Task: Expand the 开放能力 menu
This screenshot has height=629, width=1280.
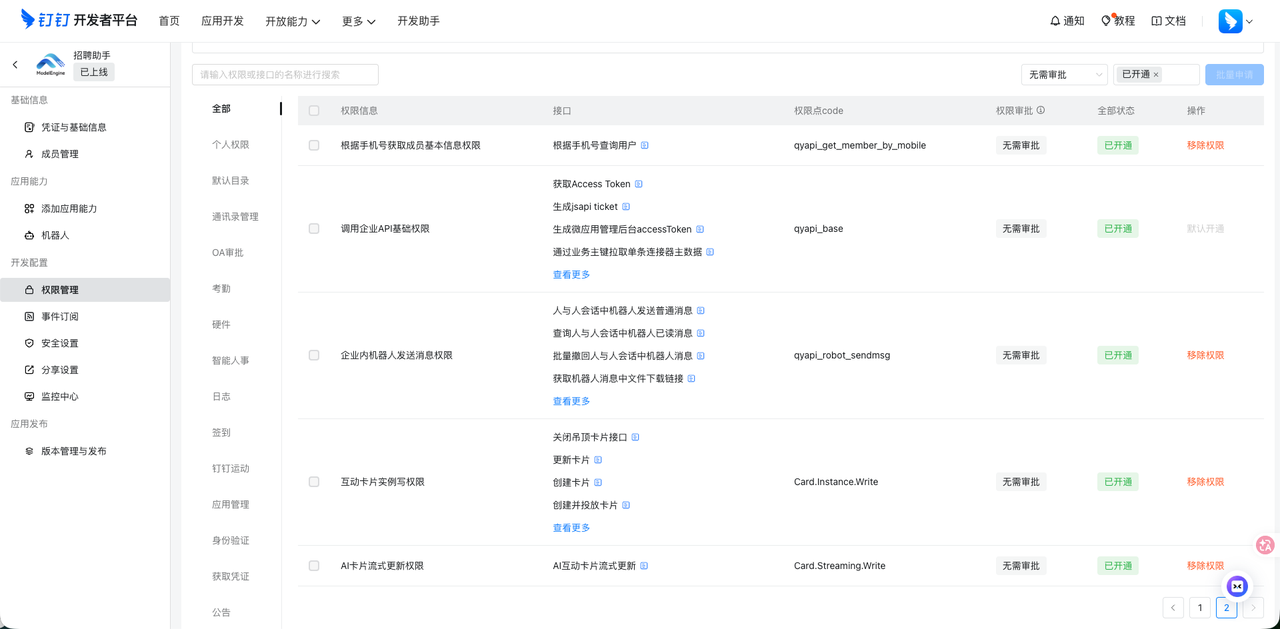Action: point(293,20)
